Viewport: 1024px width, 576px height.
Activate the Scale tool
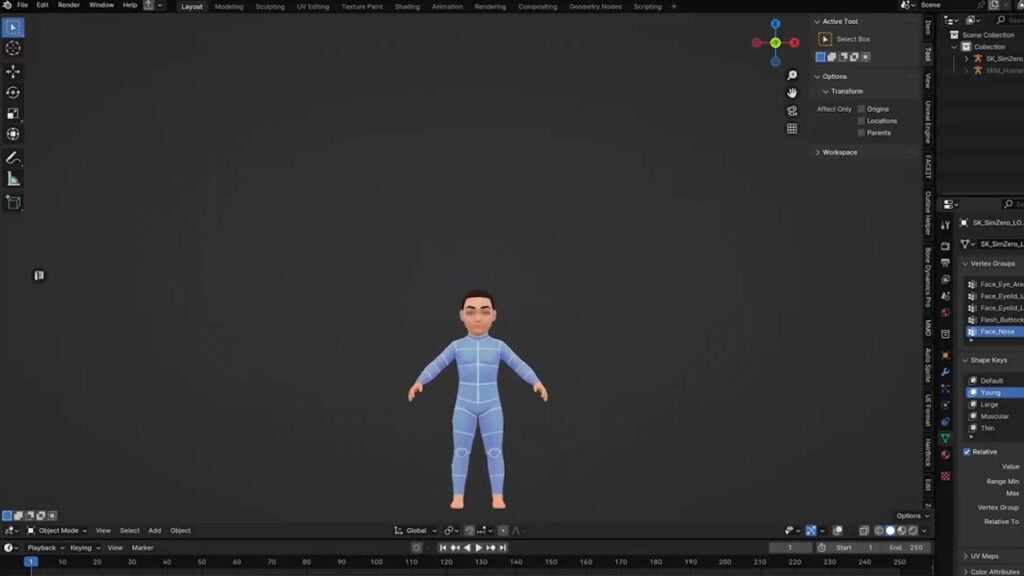[13, 113]
